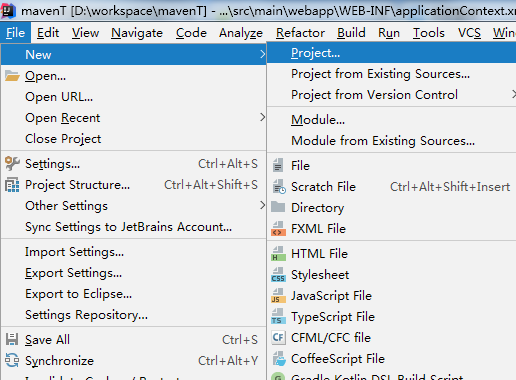Create new TypeScript File
The image size is (516, 380).
[392, 317]
